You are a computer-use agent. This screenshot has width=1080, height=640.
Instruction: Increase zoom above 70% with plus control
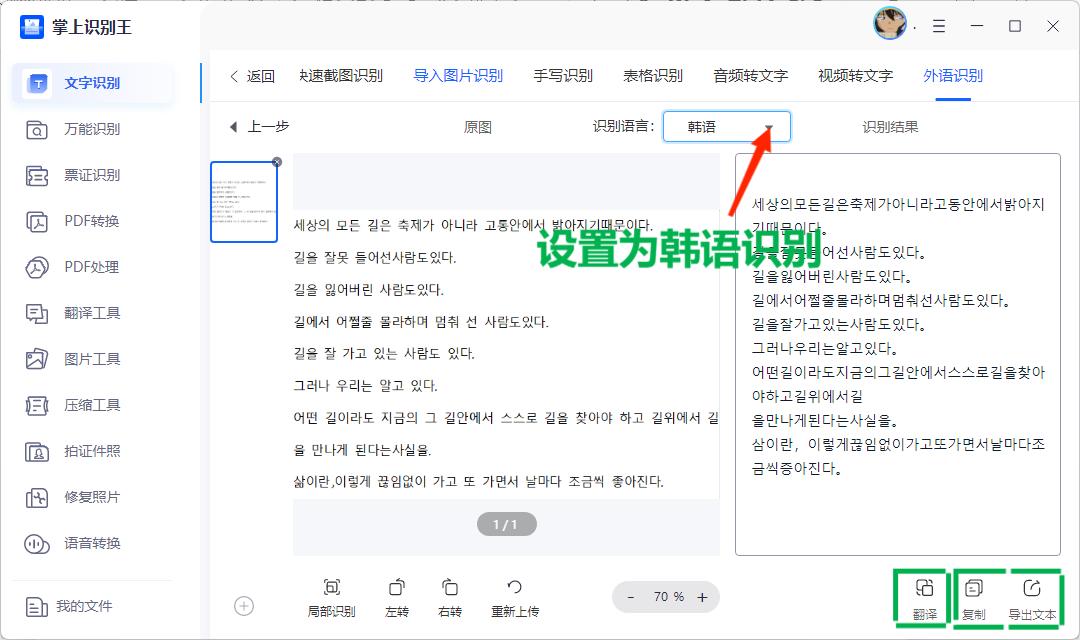704,597
